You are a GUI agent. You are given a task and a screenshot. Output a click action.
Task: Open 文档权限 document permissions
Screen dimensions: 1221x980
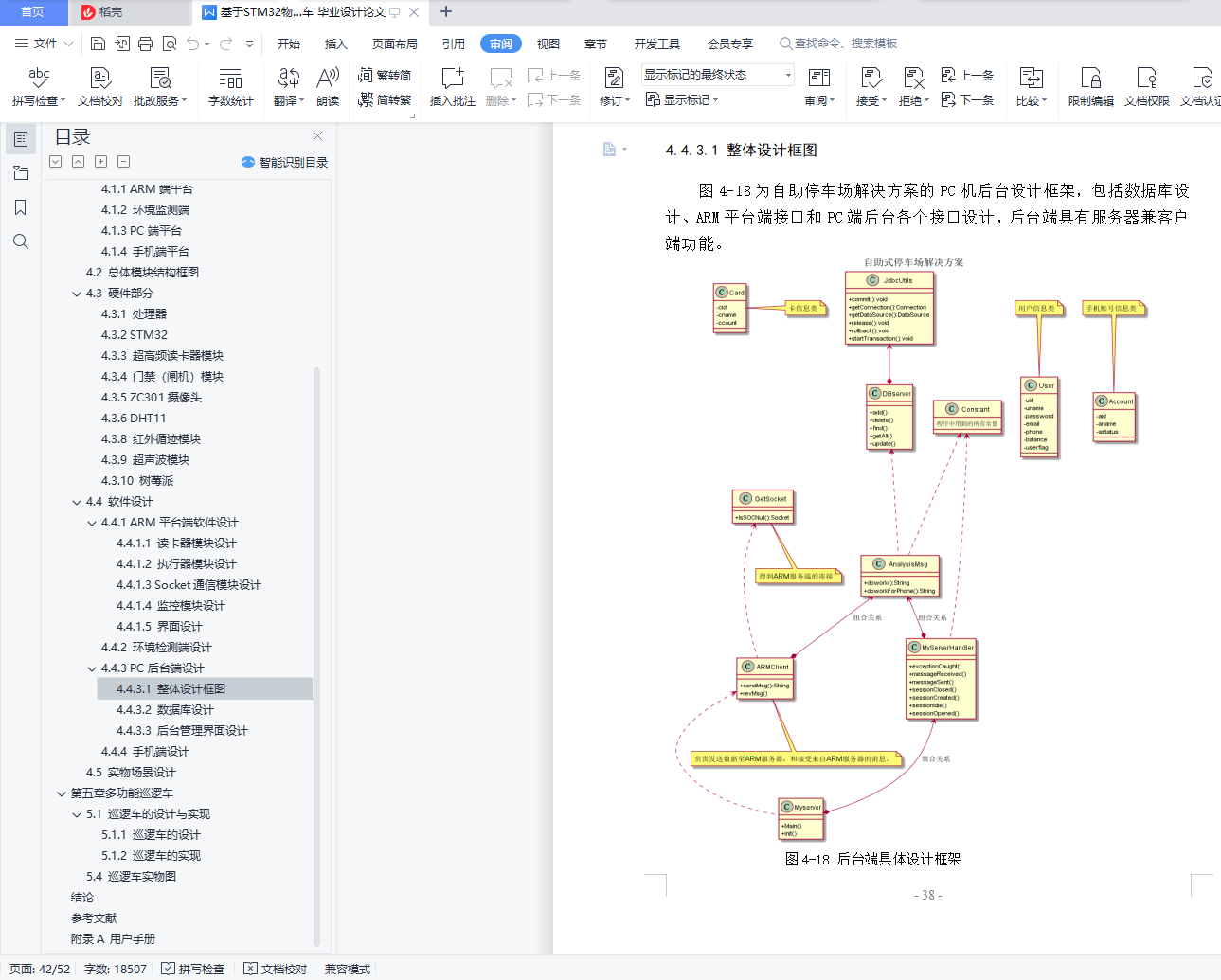click(1147, 86)
